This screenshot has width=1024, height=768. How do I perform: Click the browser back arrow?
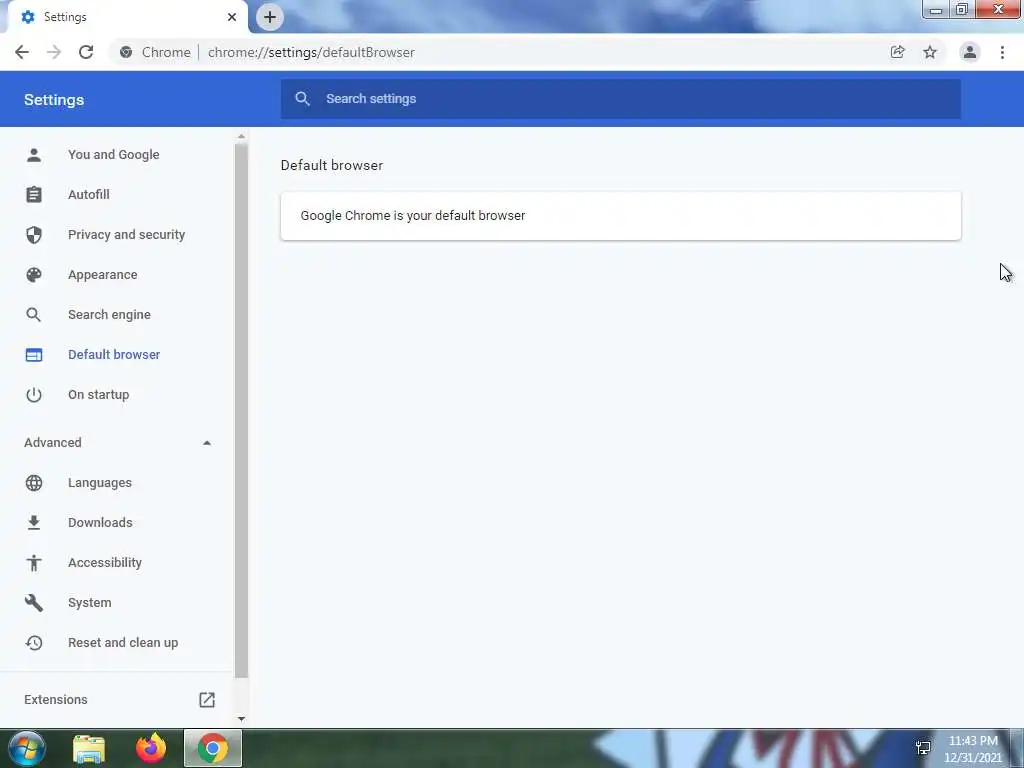tap(22, 52)
